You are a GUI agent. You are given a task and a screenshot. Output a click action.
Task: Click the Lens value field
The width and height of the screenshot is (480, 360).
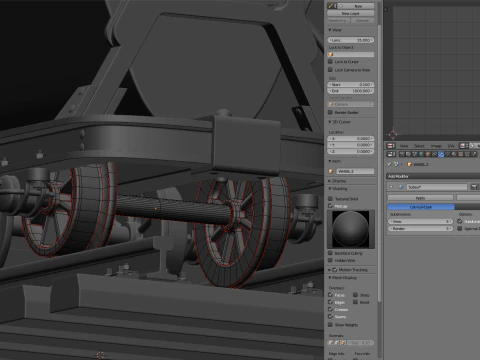351,40
